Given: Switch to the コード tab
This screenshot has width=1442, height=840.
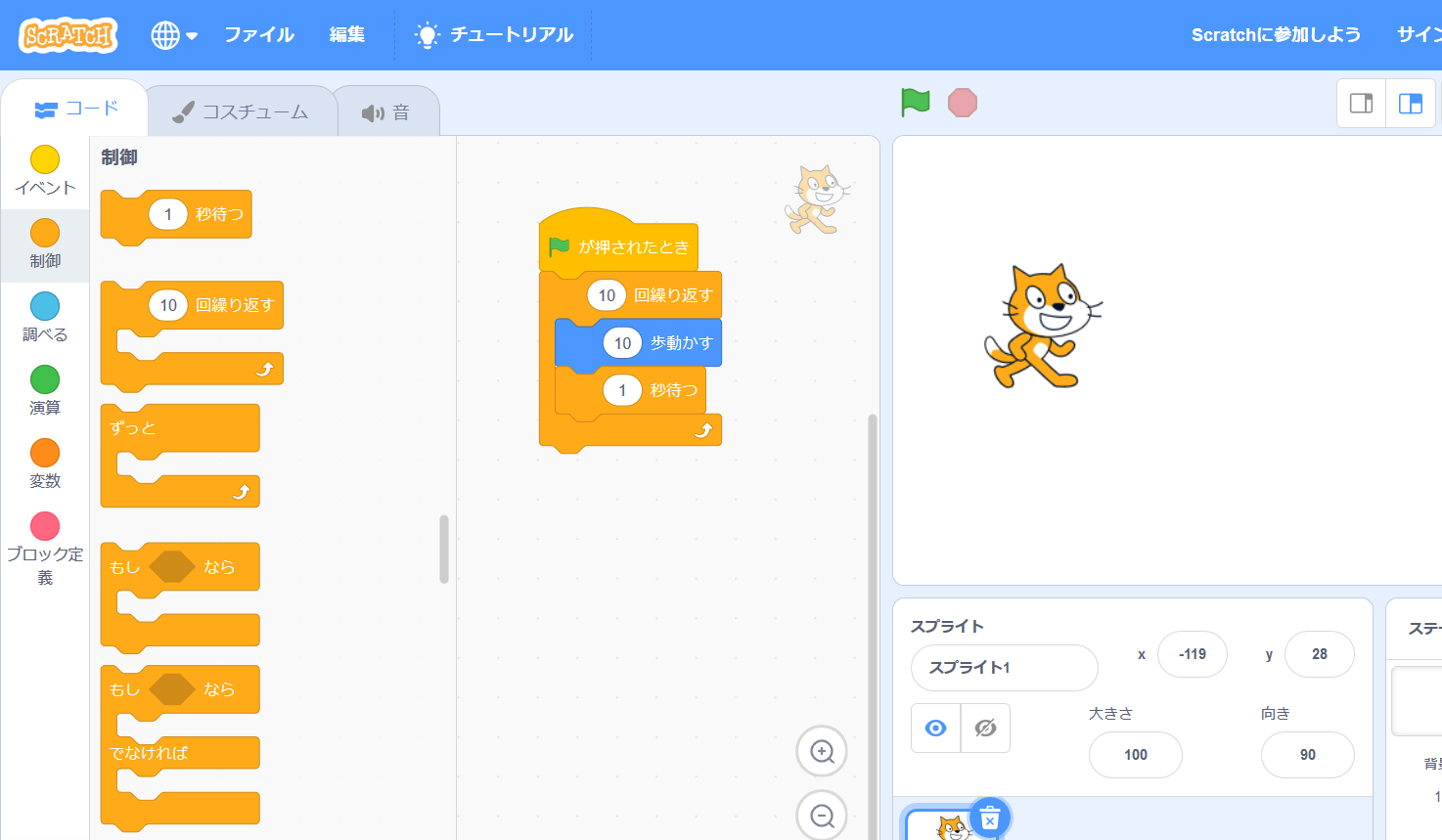Looking at the screenshot, I should tap(75, 109).
